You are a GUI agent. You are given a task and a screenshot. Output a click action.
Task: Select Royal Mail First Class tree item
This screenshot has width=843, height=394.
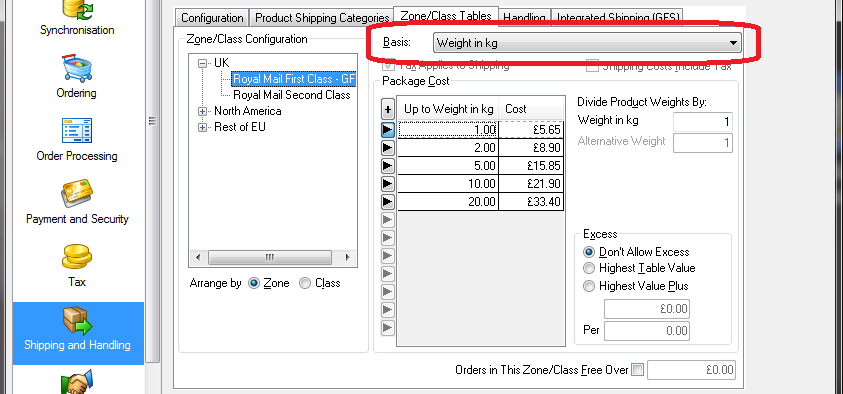(x=294, y=79)
